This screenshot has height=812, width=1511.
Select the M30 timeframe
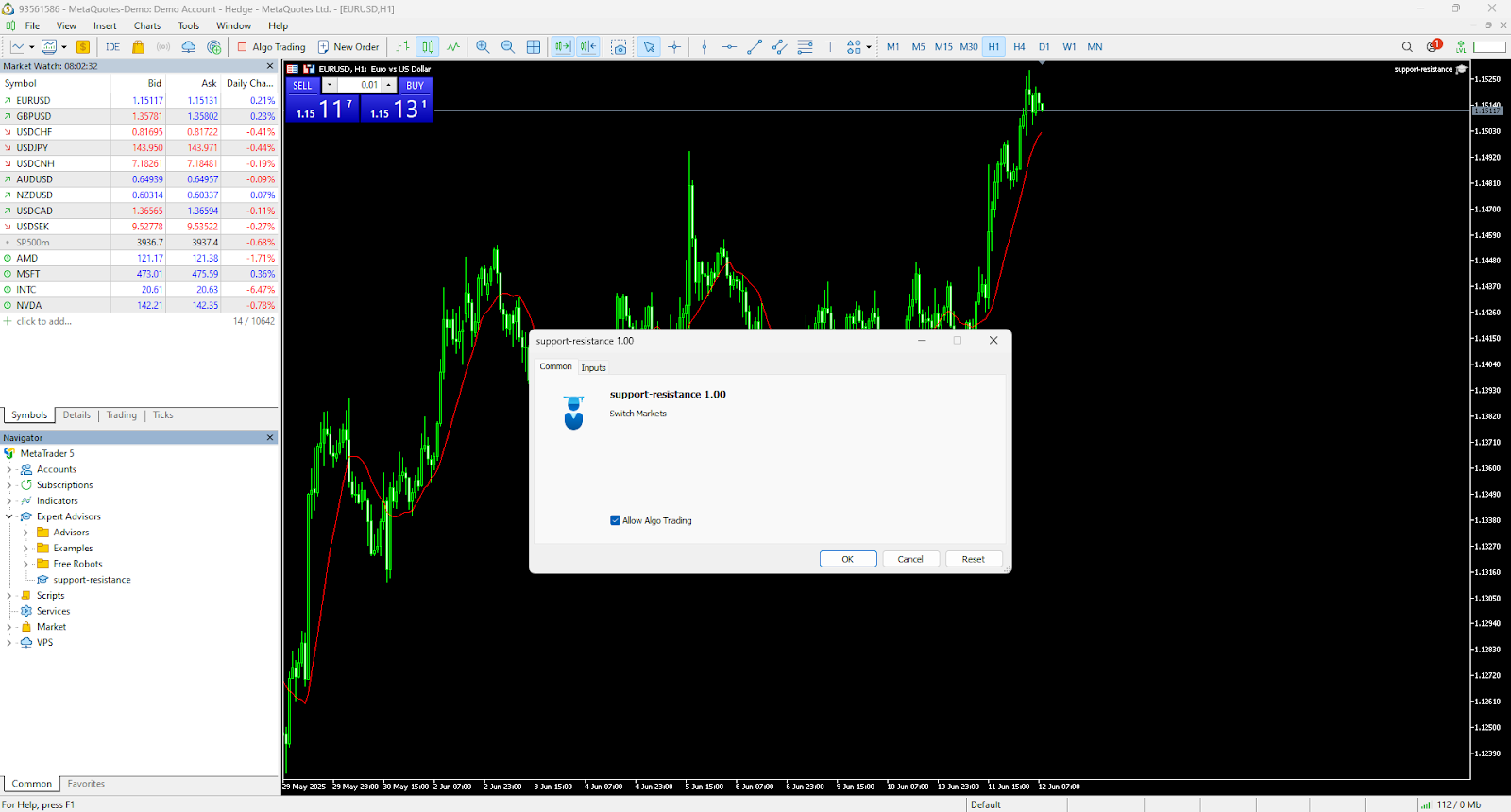point(969,47)
